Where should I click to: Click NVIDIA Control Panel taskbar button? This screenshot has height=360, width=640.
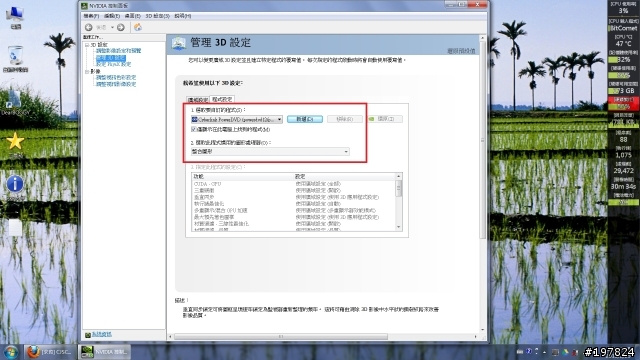pos(104,352)
